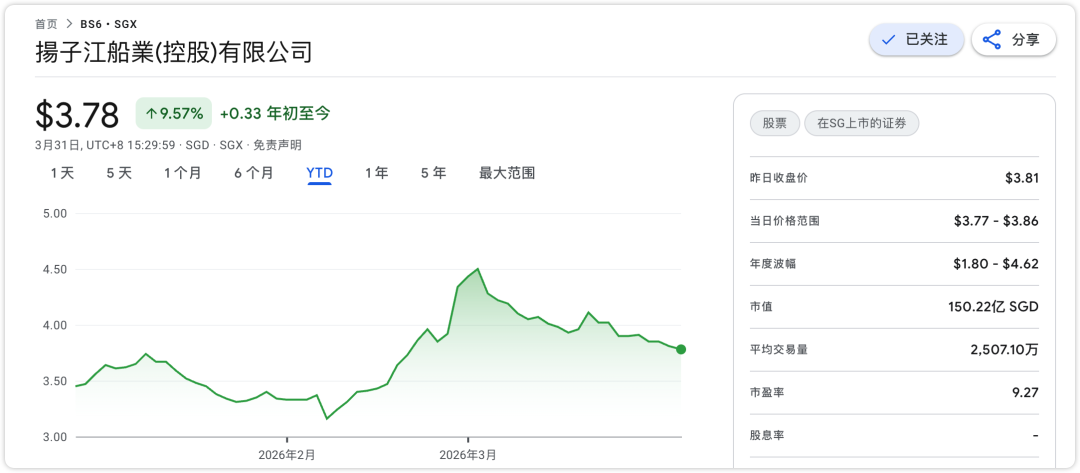Click the chart peak near 2026年3月
Image resolution: width=1080 pixels, height=473 pixels.
coord(478,269)
